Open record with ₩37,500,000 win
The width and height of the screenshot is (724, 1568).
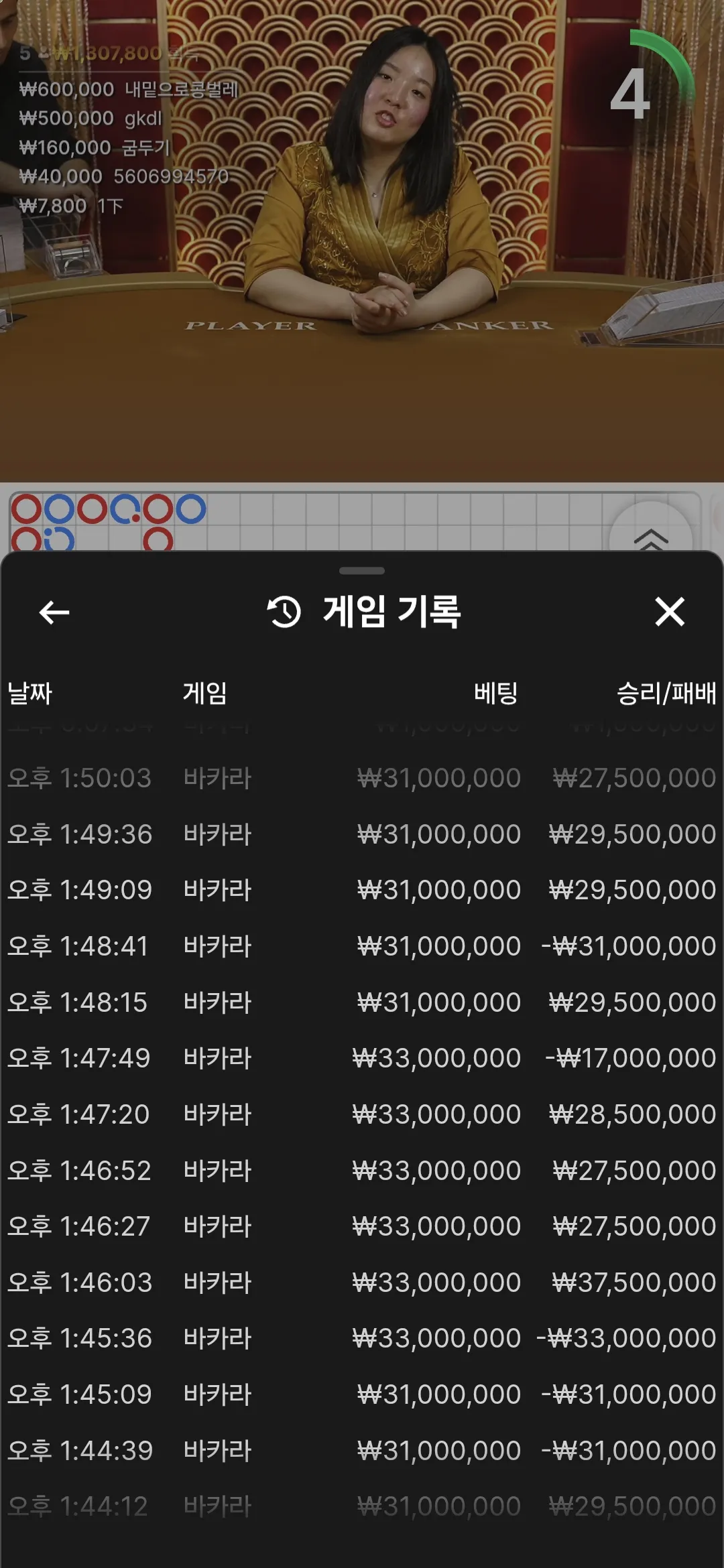click(362, 1283)
